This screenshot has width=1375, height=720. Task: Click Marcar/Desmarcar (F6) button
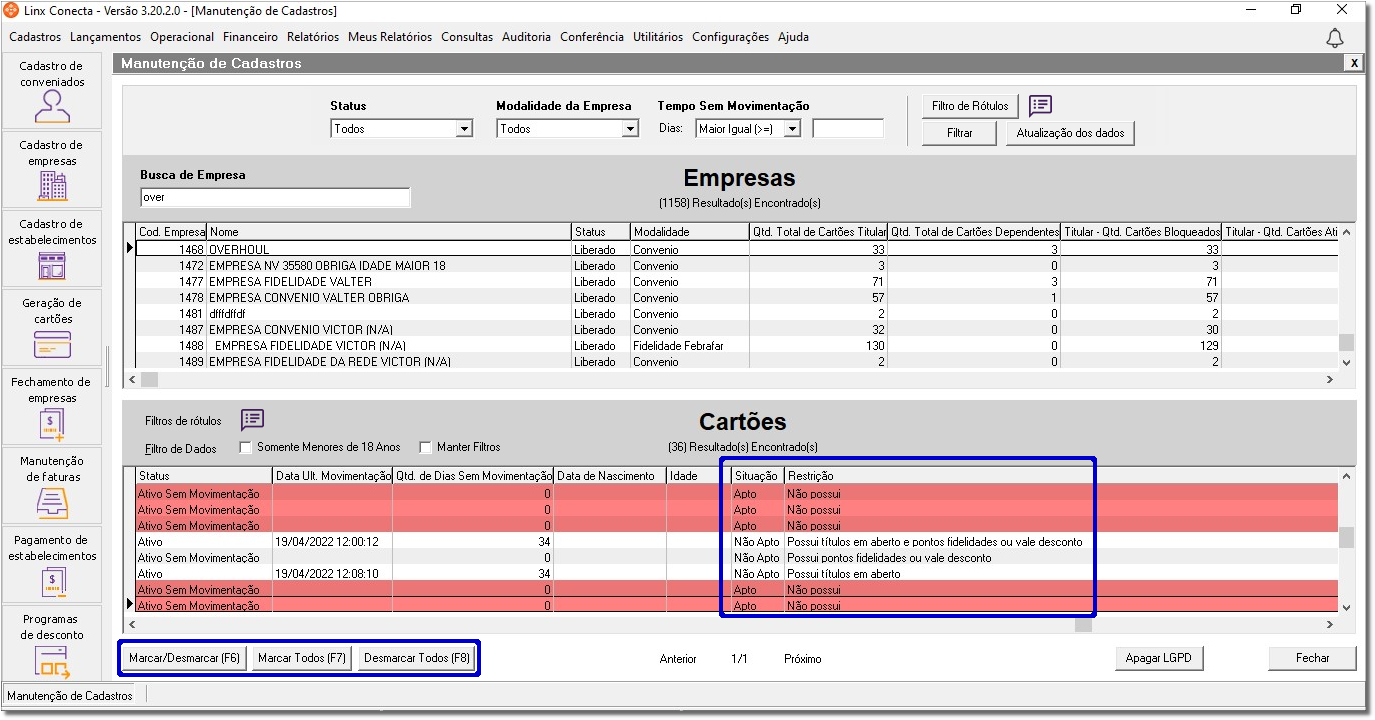185,658
